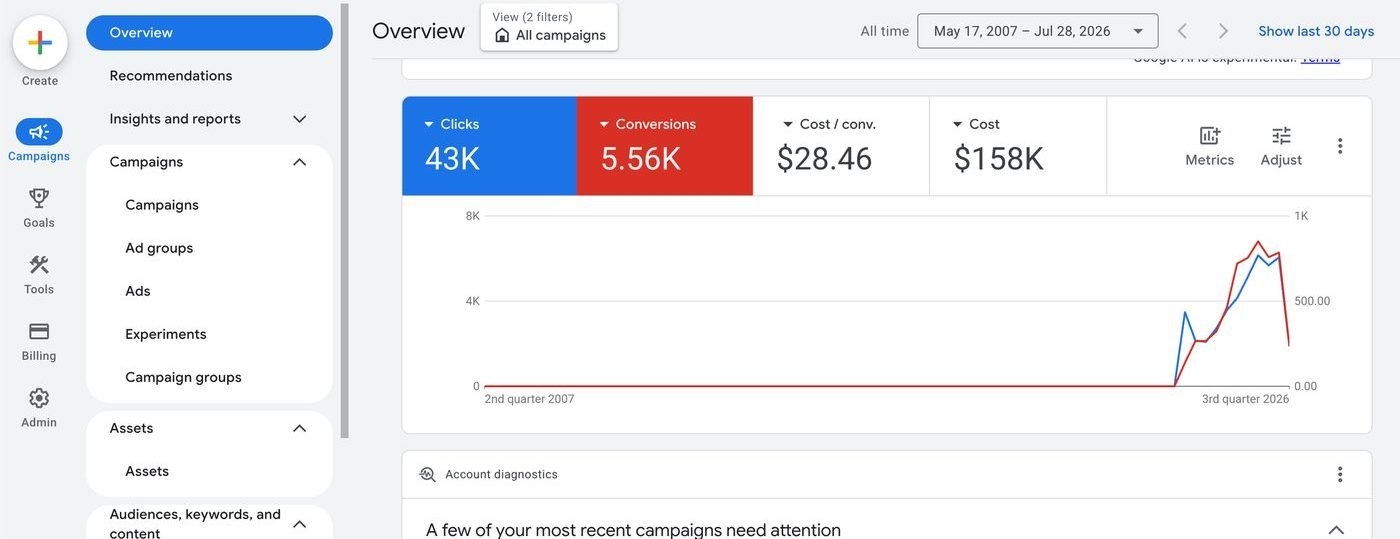
Task: Click the colorful Create plus button
Action: (x=40, y=43)
